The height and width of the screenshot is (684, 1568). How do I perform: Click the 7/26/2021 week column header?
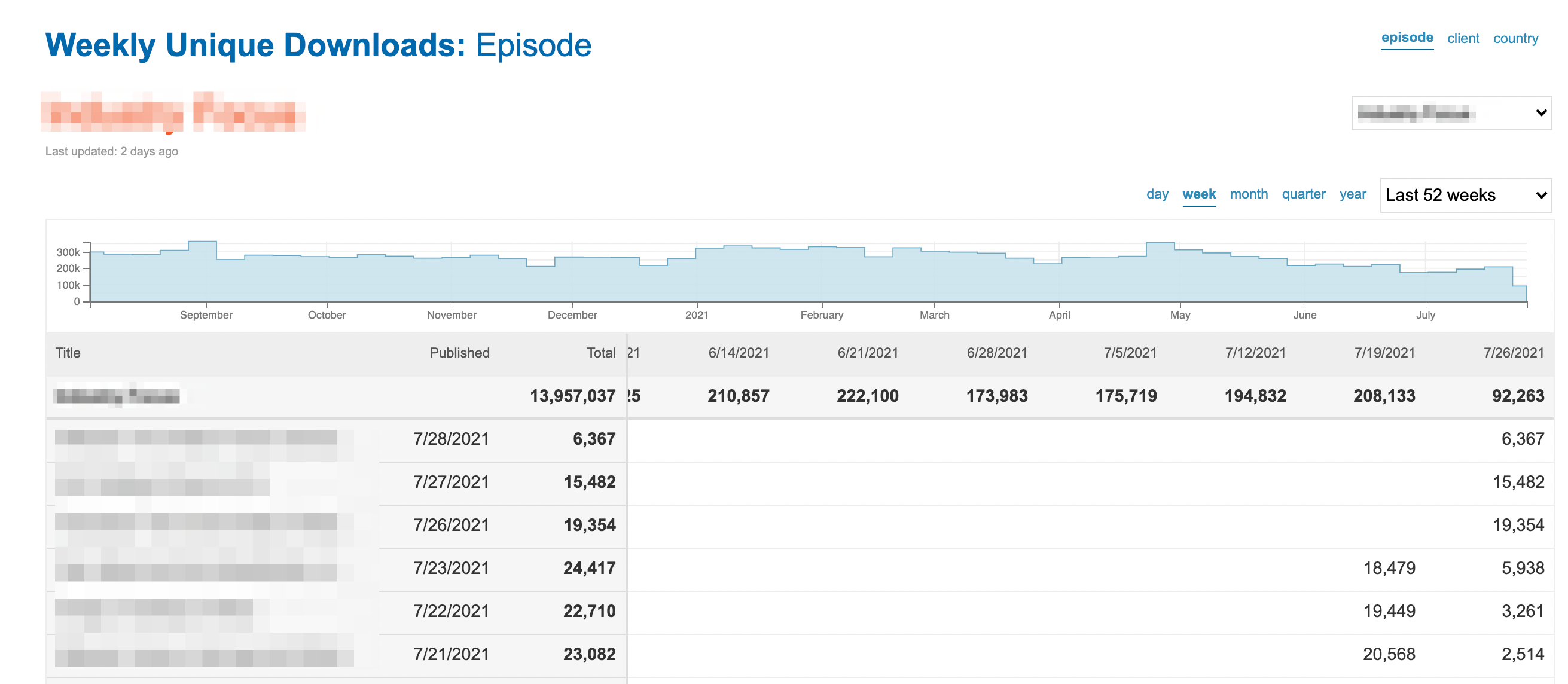coord(1513,353)
